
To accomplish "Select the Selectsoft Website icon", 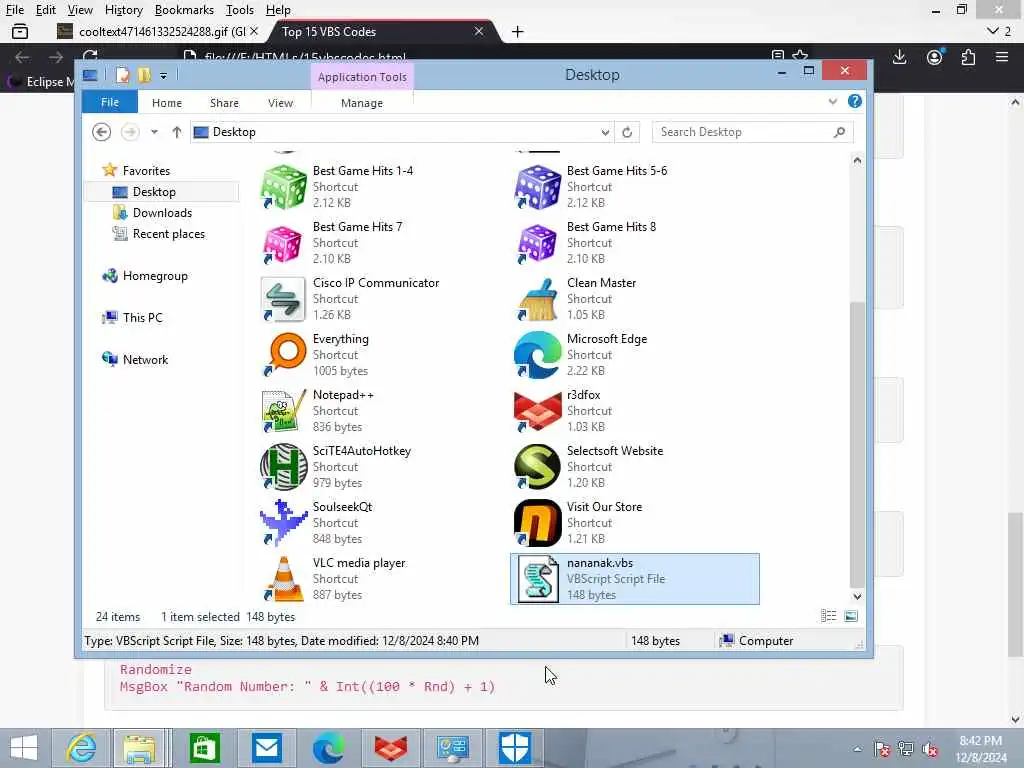I will (537, 467).
